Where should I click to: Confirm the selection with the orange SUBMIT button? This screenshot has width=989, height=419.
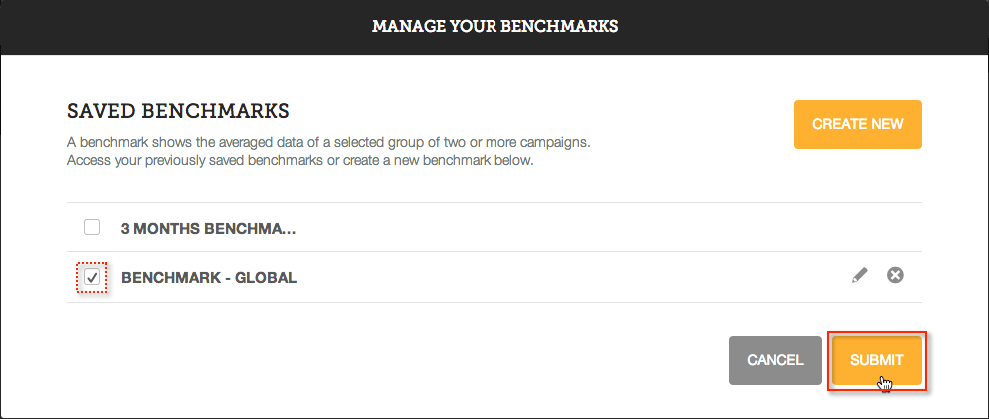pyautogui.click(x=877, y=360)
